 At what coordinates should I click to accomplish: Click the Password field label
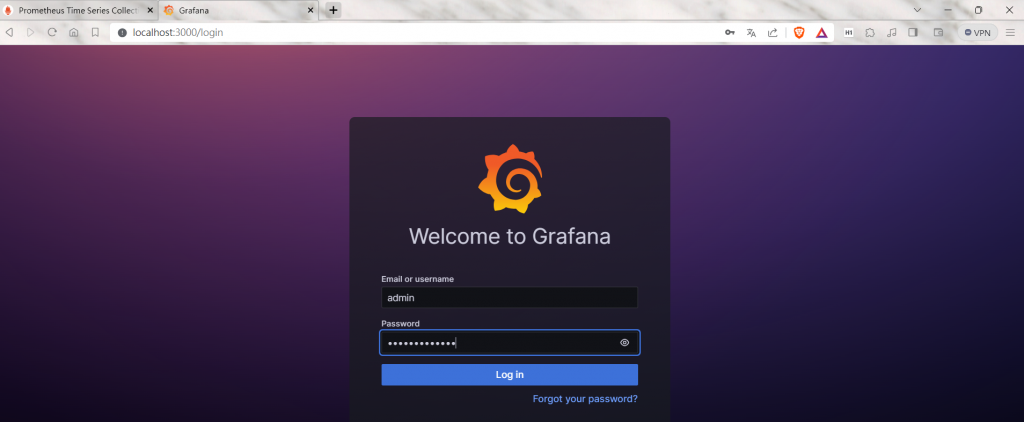point(400,323)
